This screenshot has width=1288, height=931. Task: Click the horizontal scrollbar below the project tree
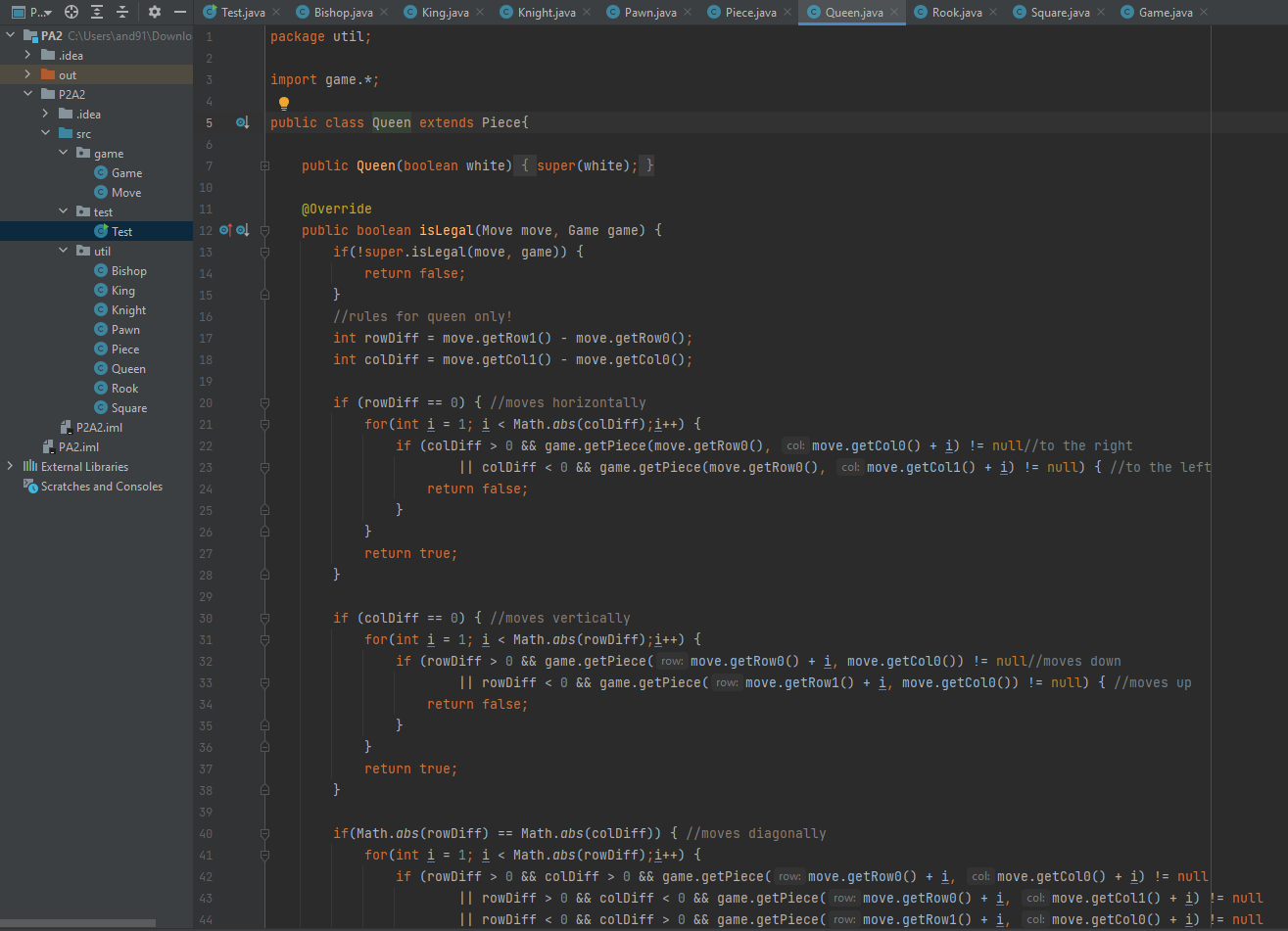(78, 920)
